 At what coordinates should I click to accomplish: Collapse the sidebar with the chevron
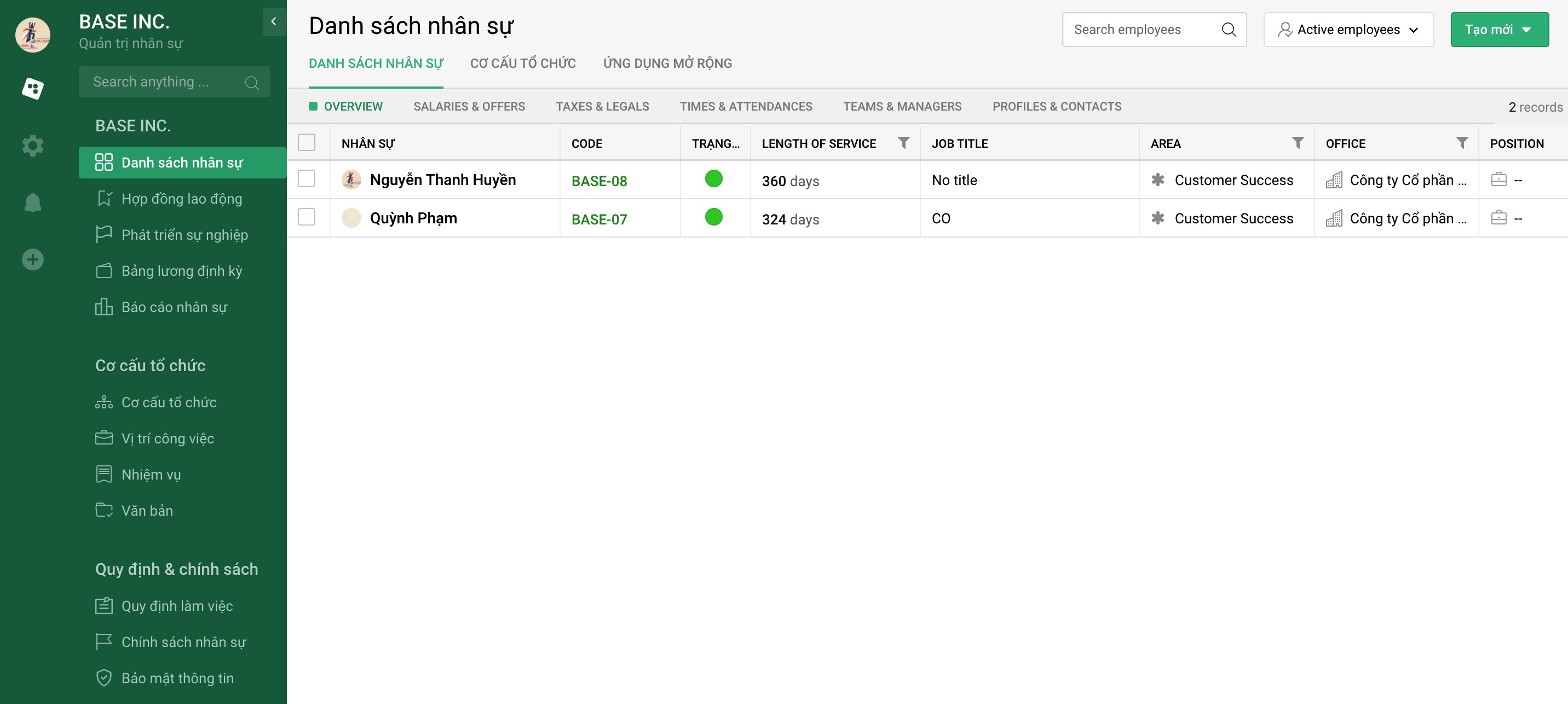coord(274,22)
